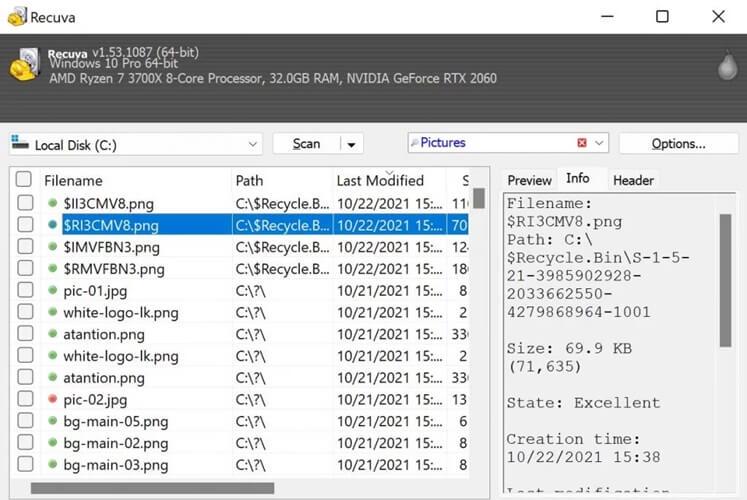Screen dimensions: 747x500
Task: Switch to the Preview tab
Action: coord(529,180)
